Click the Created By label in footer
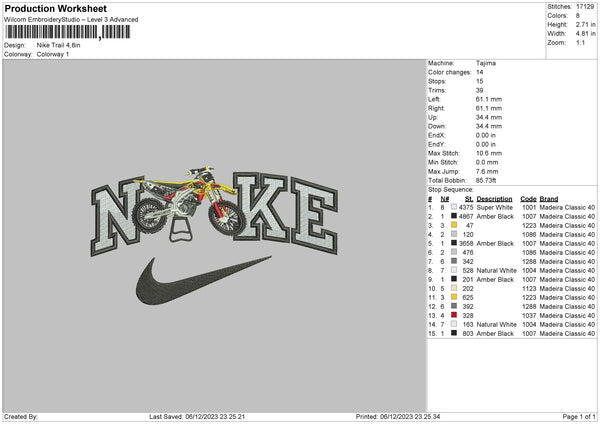This screenshot has height=424, width=600. click(x=21, y=416)
